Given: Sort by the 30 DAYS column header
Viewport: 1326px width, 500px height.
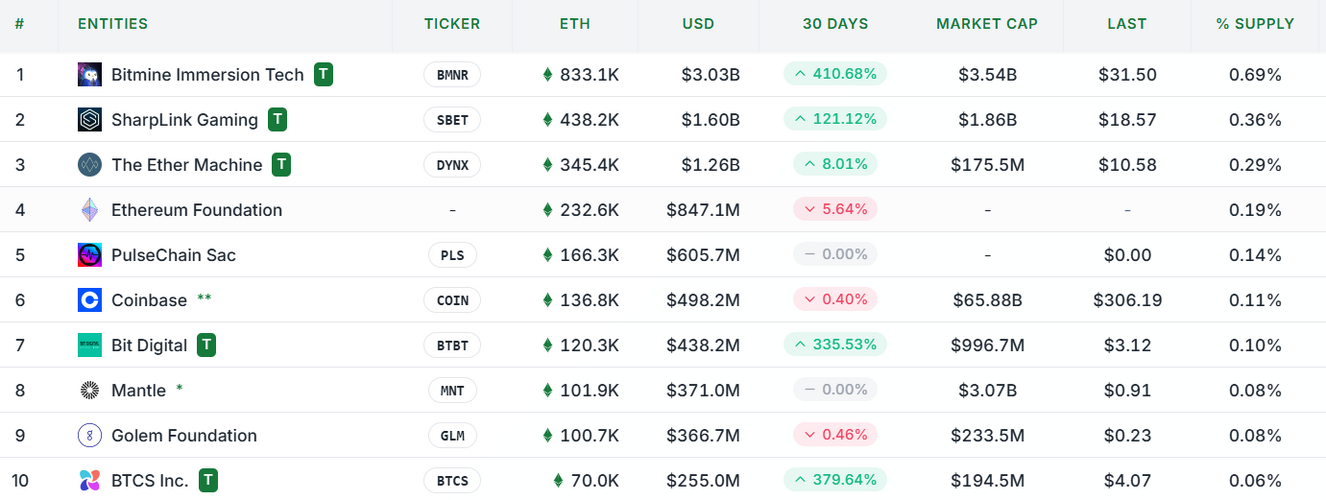Looking at the screenshot, I should tap(835, 24).
